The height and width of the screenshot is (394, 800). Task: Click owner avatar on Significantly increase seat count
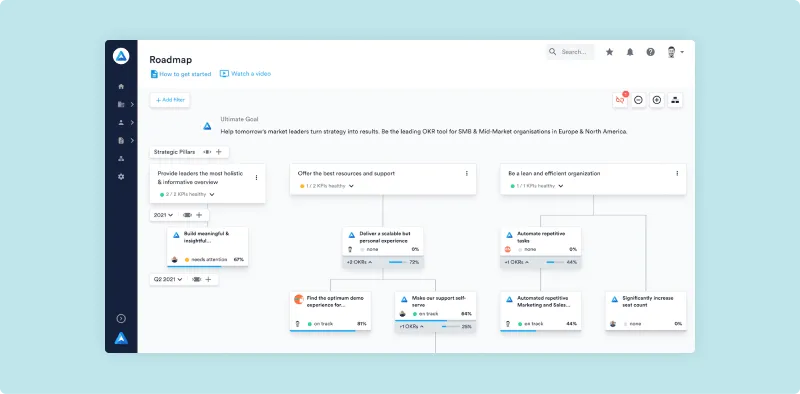click(613, 324)
